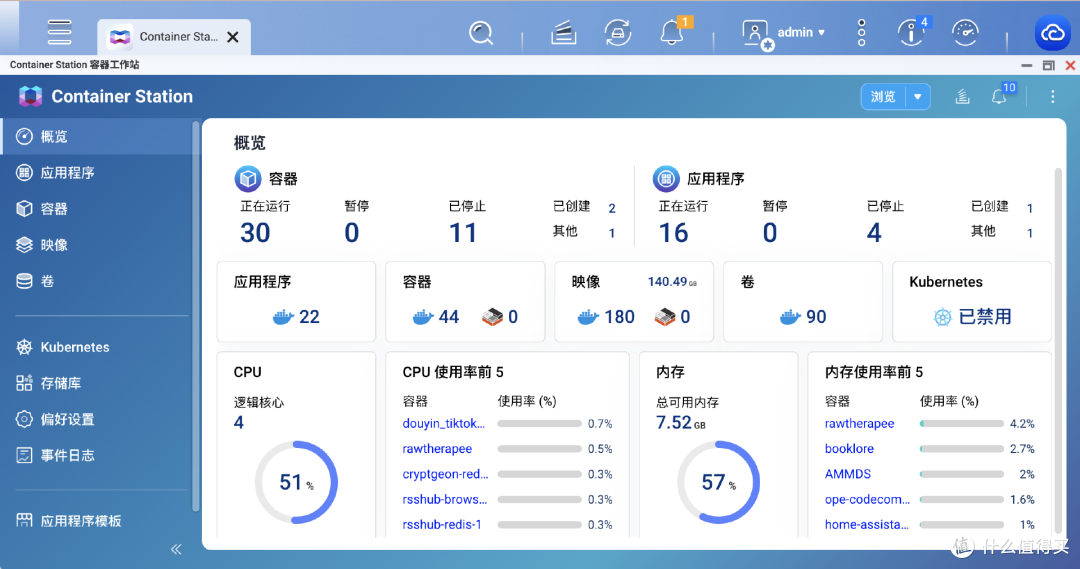This screenshot has height=569, width=1080.
Task: Open Kubernetes in the sidebar
Action: 96,347
